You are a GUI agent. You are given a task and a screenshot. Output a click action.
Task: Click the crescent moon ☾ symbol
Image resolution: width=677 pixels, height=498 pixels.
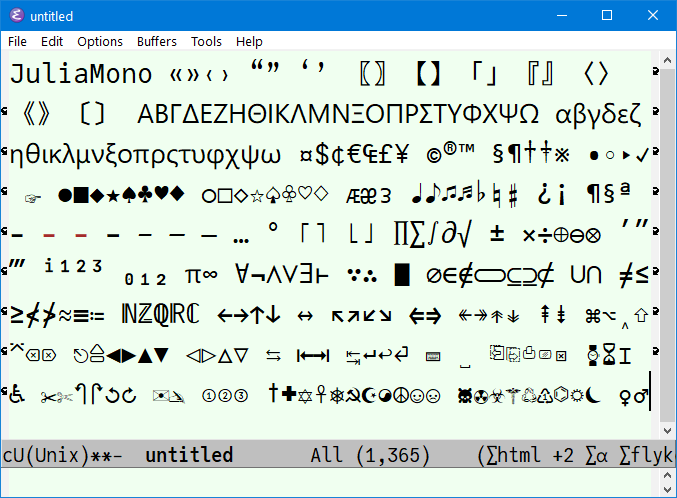tap(594, 394)
